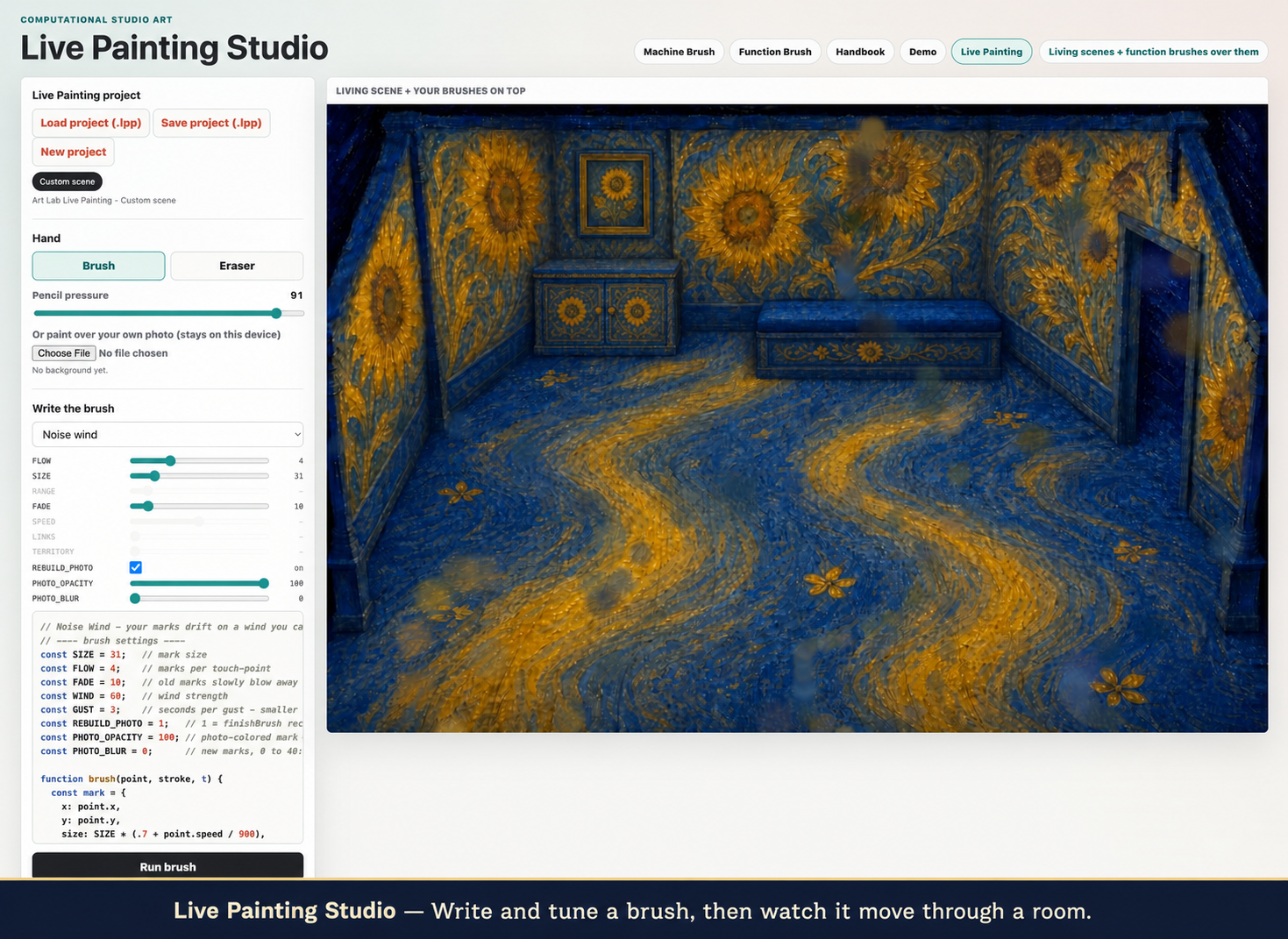Click the Pencil pressure value 91
The image size is (1288, 939).
[296, 295]
